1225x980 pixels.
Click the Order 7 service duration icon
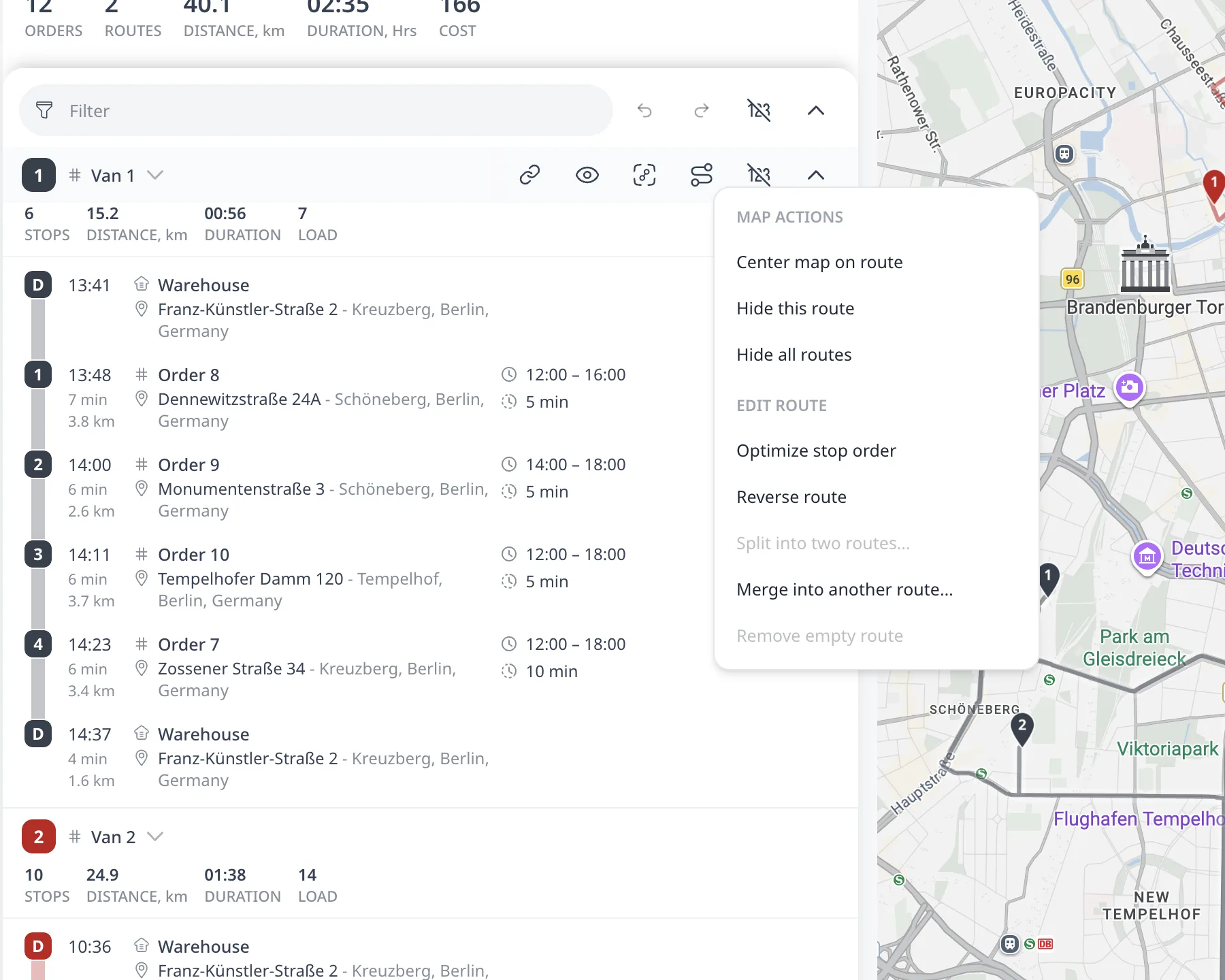509,671
